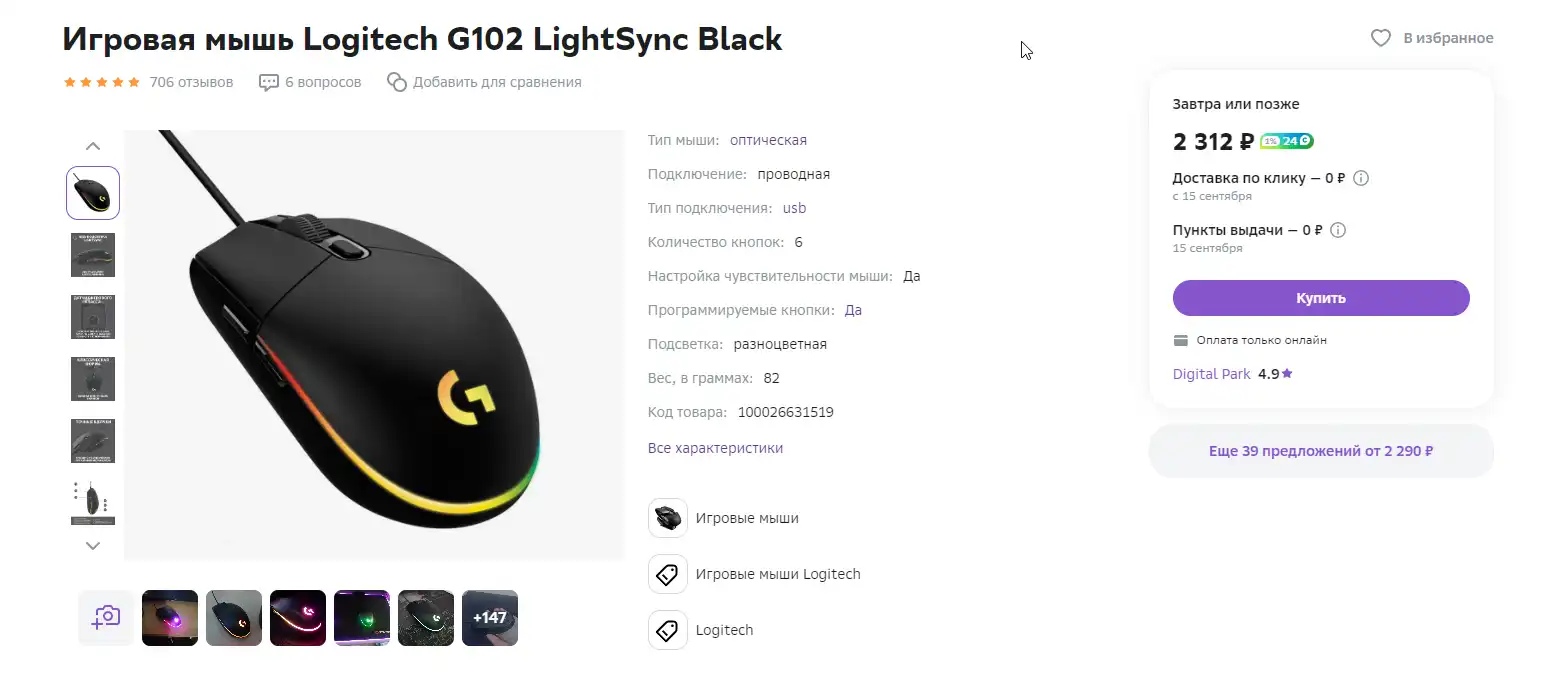
Task: Open the Игровые мыши Logitech category link
Action: [x=777, y=574]
